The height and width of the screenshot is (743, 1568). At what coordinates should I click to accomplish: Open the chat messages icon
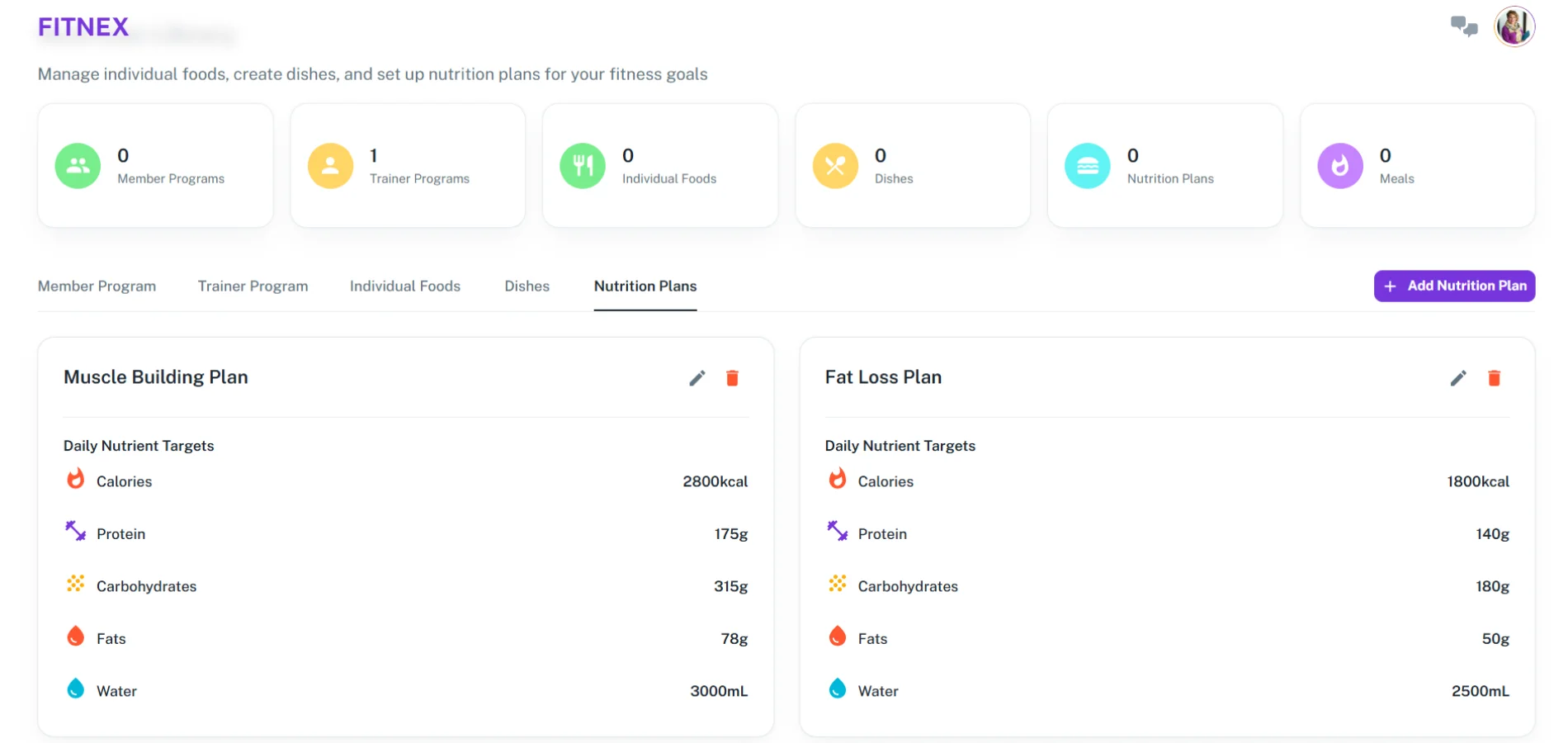pos(1464,26)
